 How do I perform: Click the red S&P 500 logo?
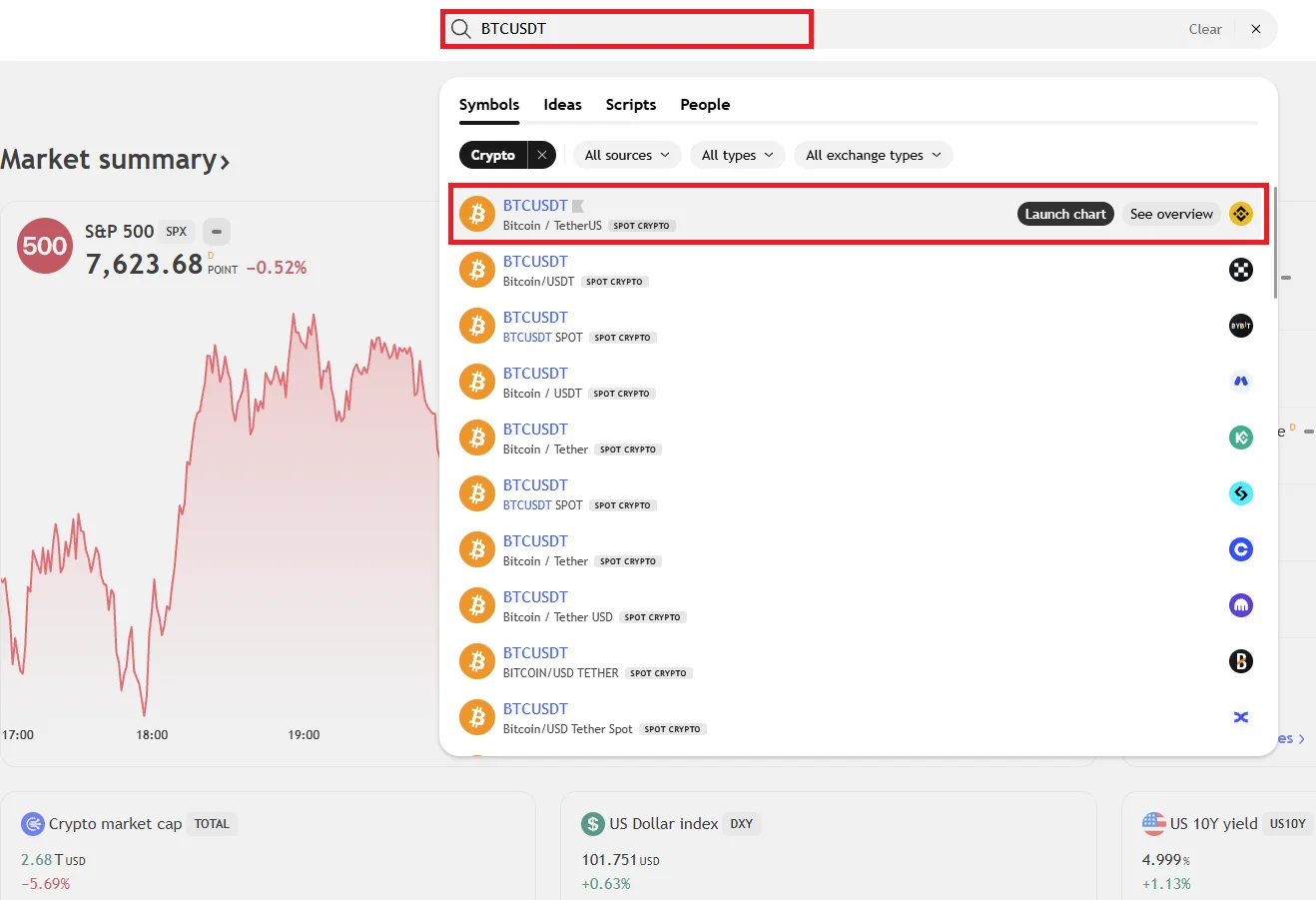click(x=45, y=246)
